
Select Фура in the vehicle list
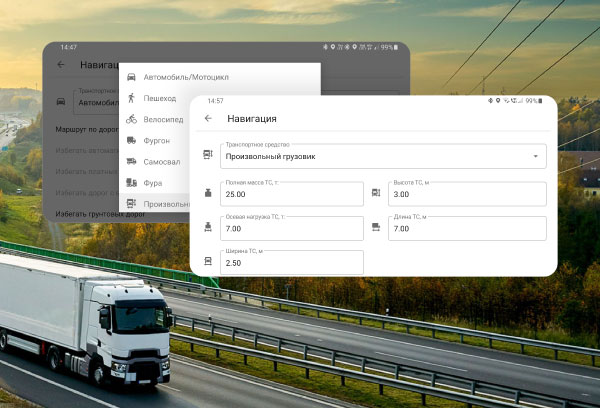coord(154,183)
